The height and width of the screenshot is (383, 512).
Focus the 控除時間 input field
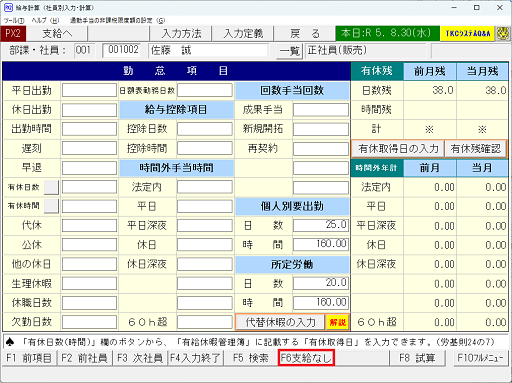tap(205, 149)
